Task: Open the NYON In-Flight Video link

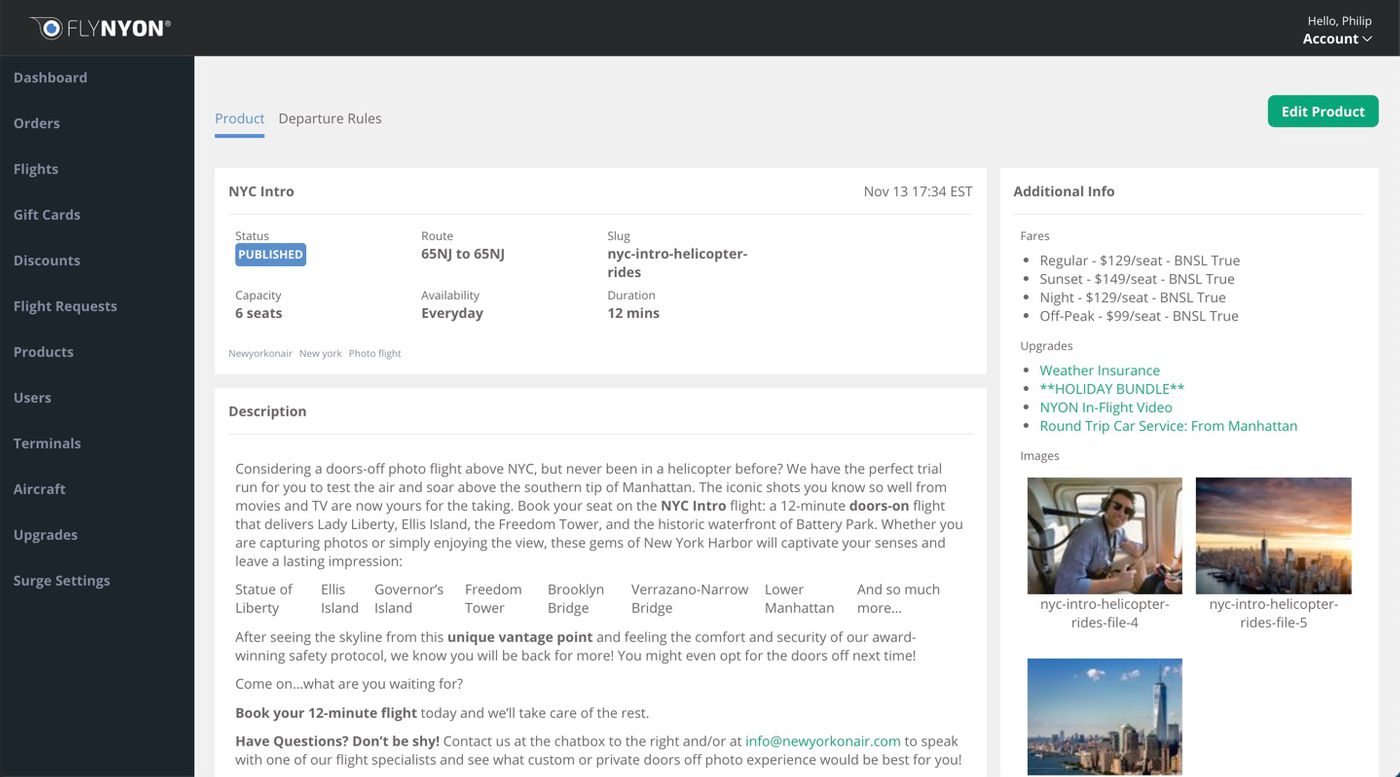Action: (x=1106, y=407)
